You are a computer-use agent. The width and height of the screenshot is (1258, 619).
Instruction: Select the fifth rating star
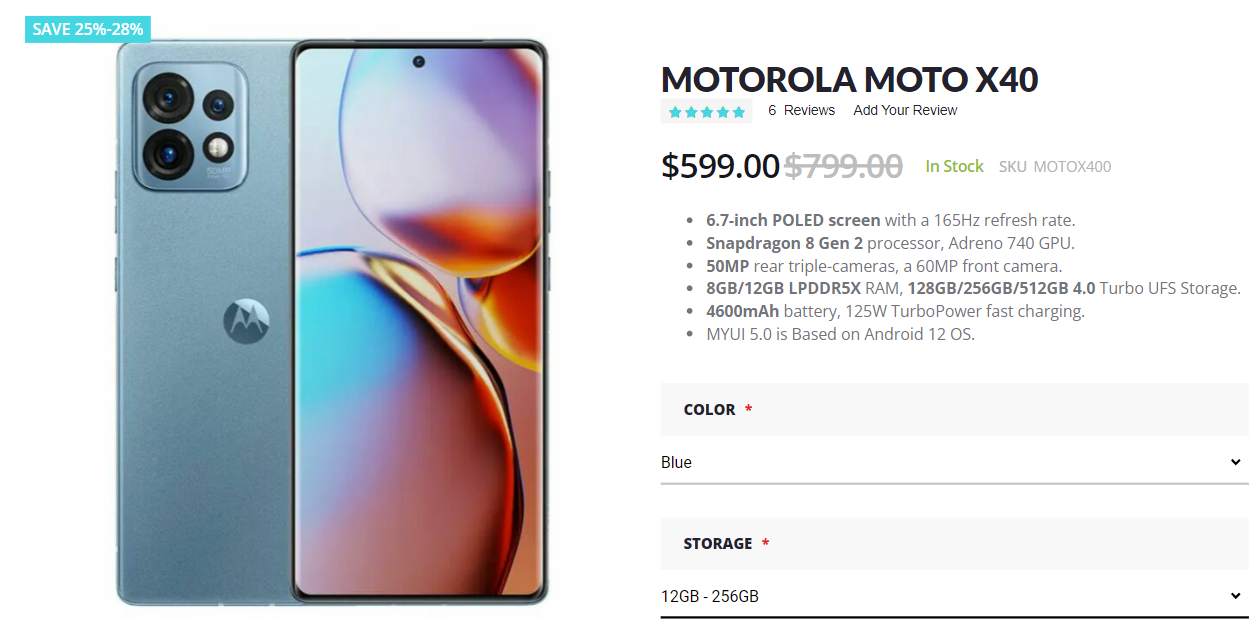pos(740,110)
